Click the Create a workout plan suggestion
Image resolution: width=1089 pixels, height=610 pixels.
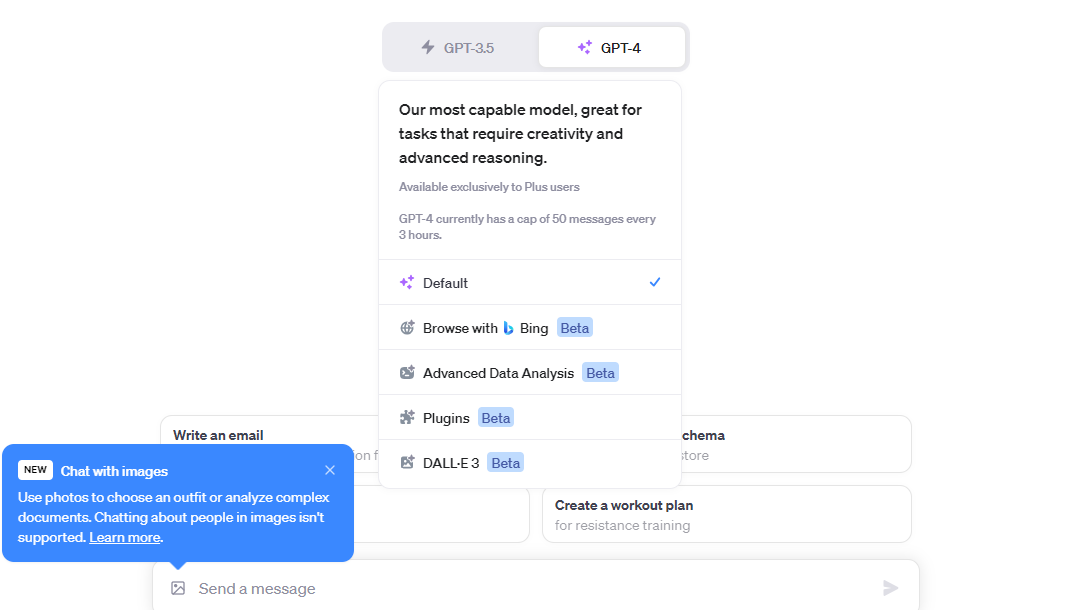726,514
